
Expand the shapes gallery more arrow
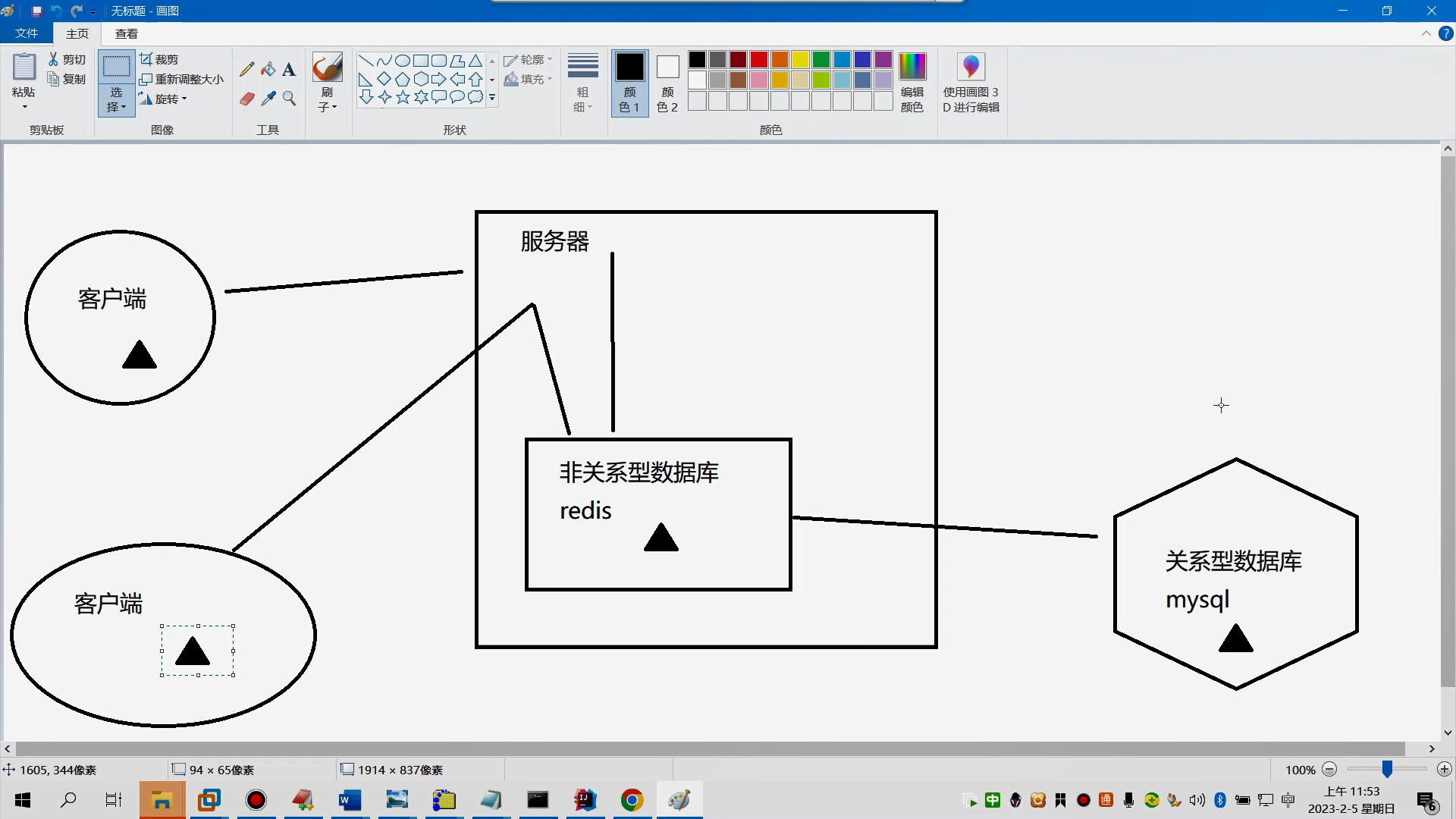[492, 98]
